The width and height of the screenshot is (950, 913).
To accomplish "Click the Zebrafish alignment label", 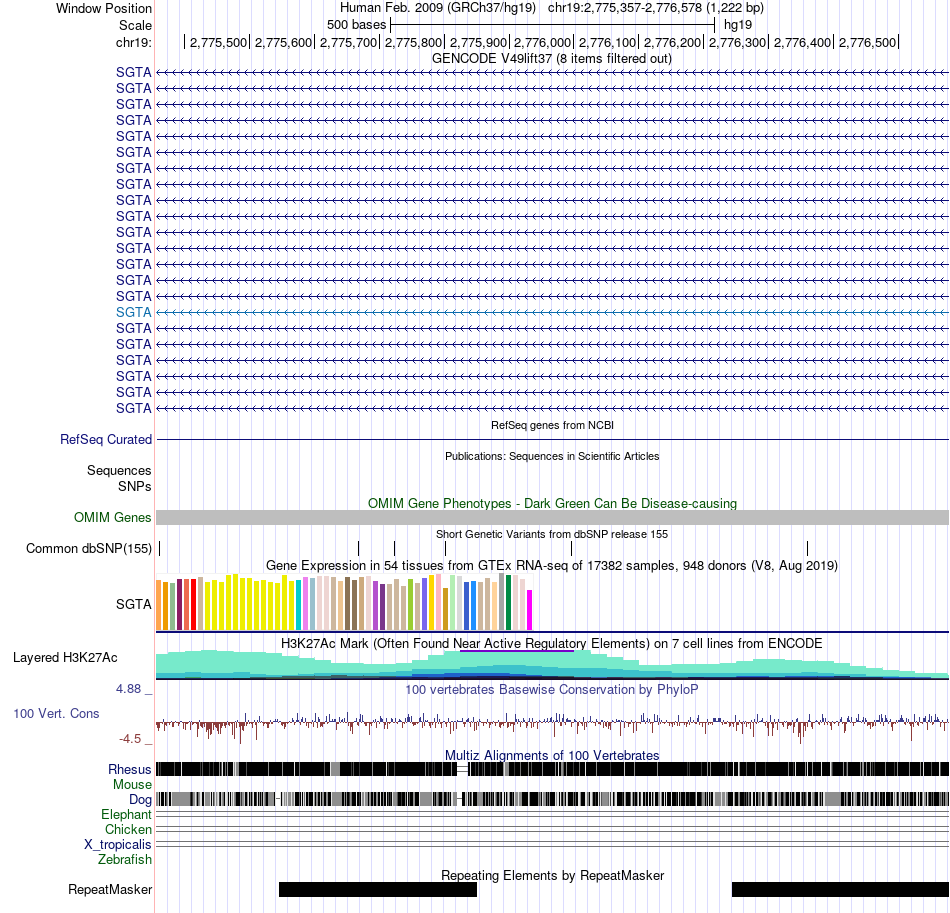I will pyautogui.click(x=125, y=859).
